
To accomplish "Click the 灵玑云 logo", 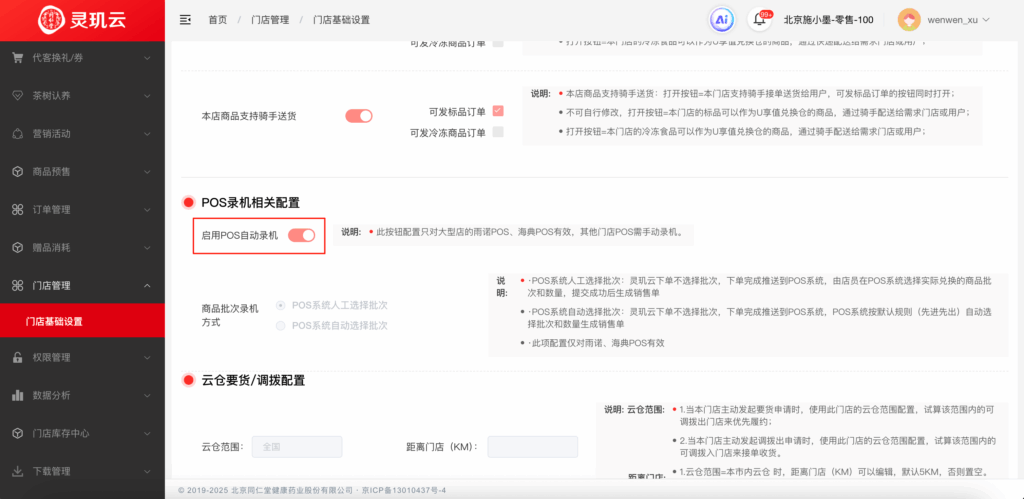I will click(x=82, y=20).
